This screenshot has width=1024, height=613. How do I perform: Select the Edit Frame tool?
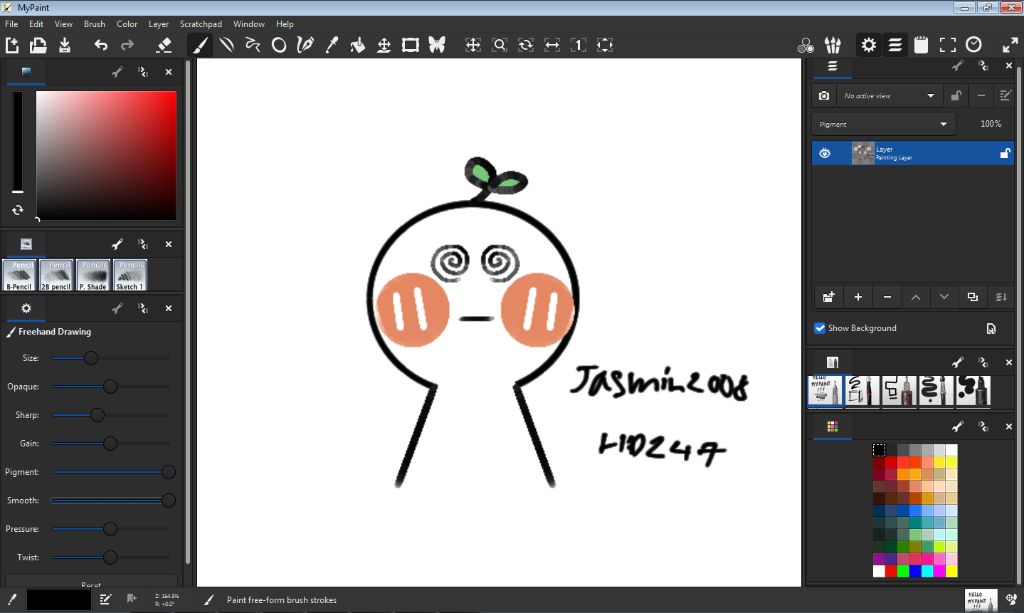(410, 45)
